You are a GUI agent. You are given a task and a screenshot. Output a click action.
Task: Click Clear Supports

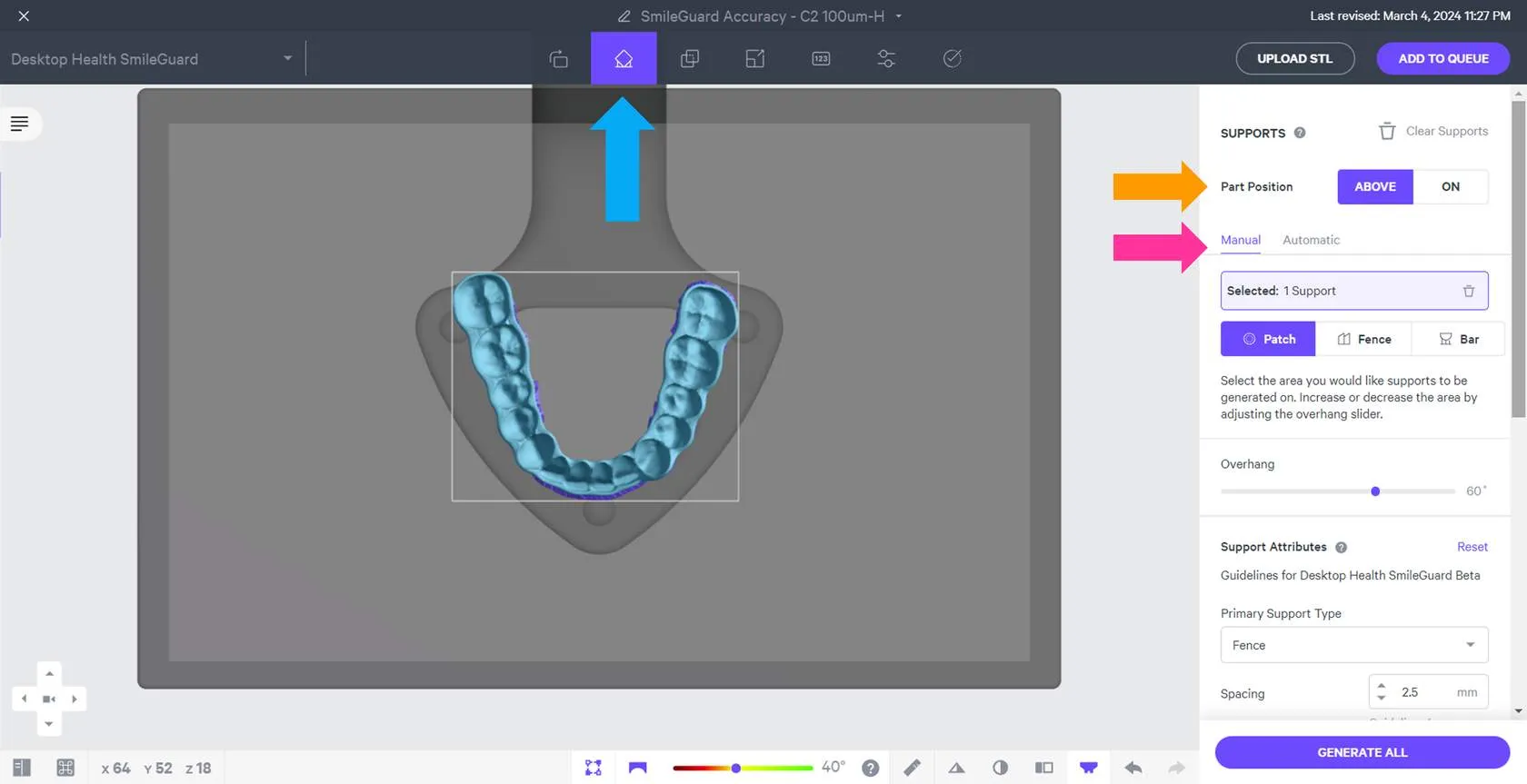tap(1433, 132)
